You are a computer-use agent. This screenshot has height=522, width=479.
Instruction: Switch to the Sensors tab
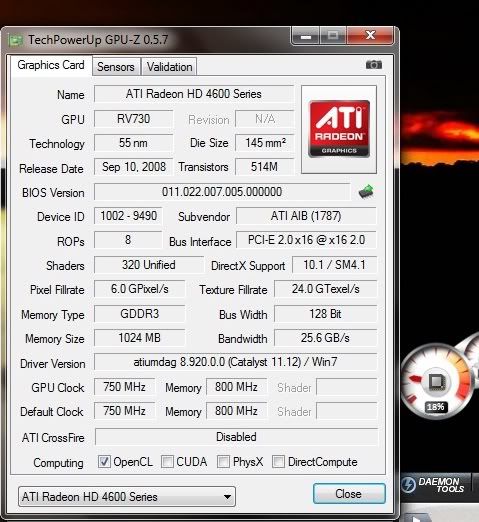pyautogui.click(x=116, y=67)
